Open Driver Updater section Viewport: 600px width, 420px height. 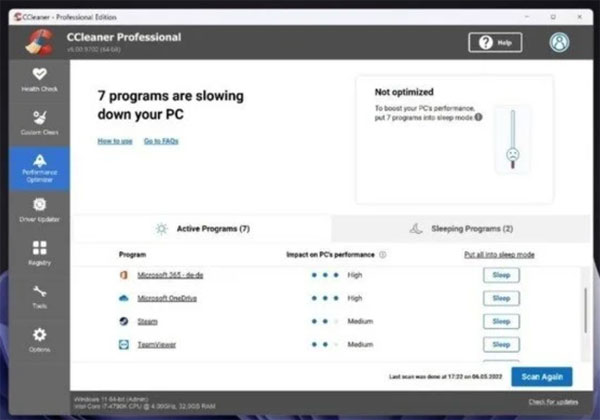pyautogui.click(x=39, y=210)
